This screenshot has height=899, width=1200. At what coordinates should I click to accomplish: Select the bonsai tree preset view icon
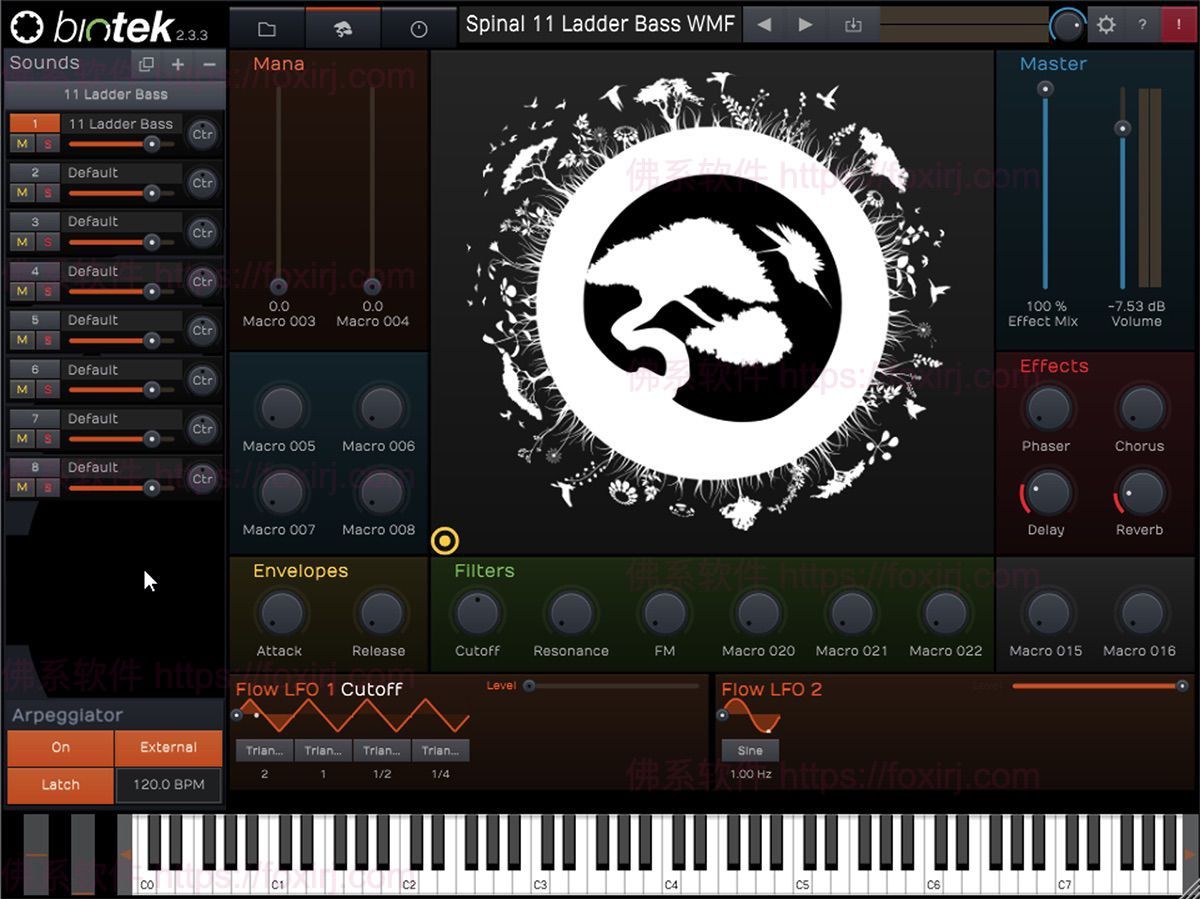click(345, 24)
